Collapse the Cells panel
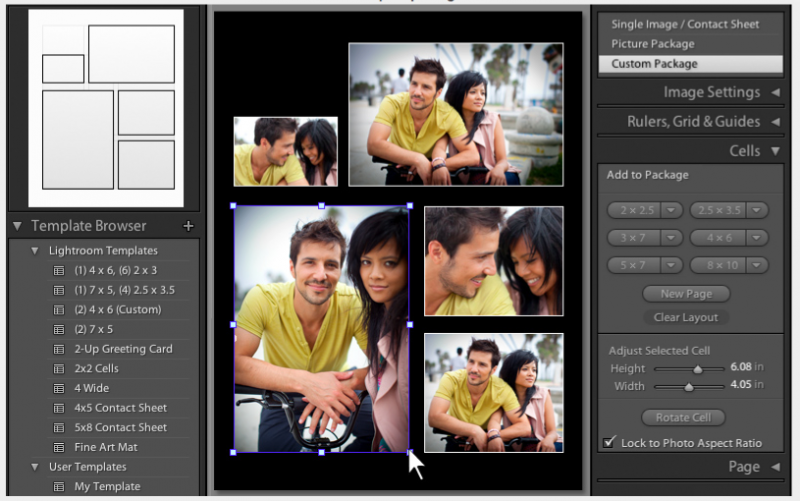 776,151
